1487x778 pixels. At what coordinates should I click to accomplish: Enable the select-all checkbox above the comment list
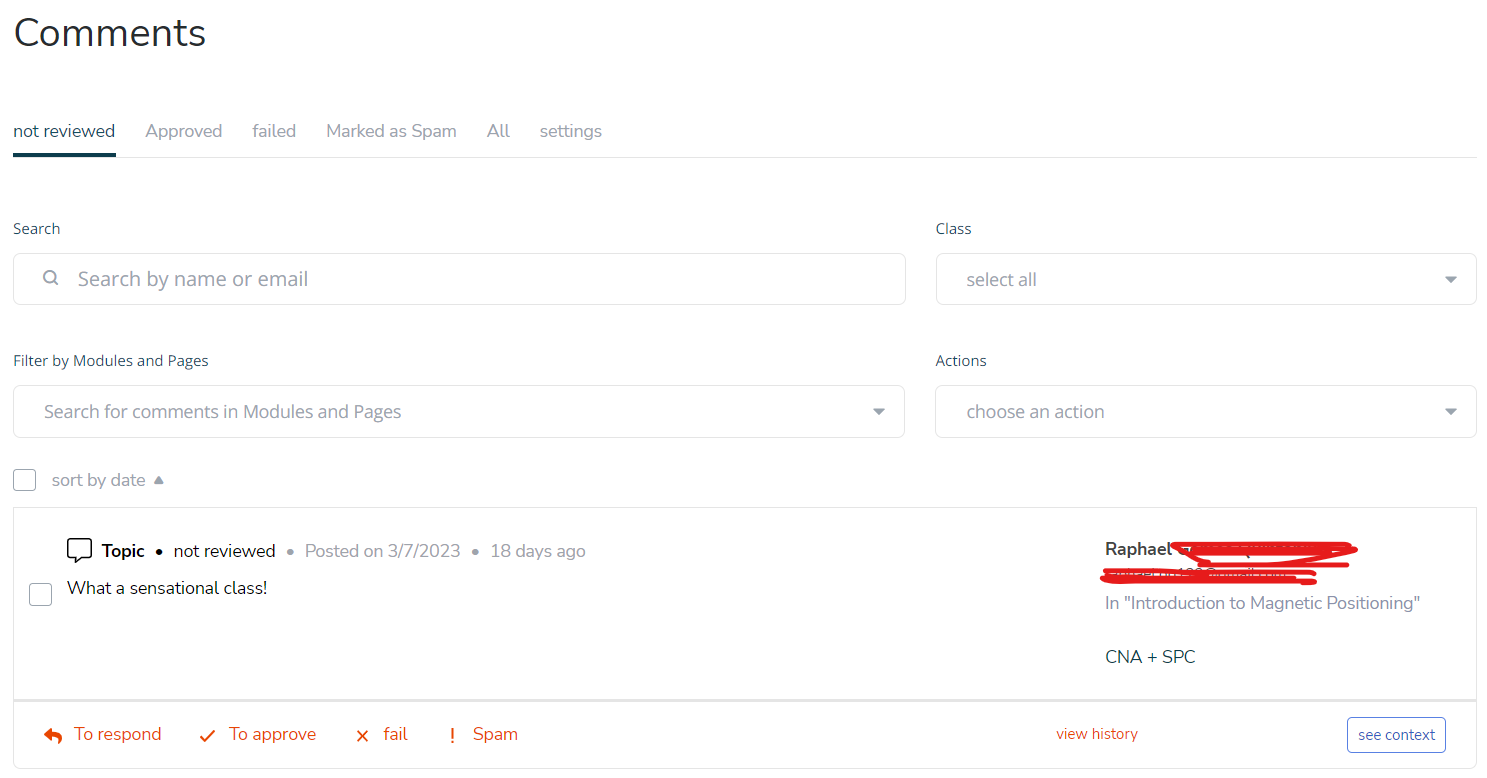[x=24, y=480]
